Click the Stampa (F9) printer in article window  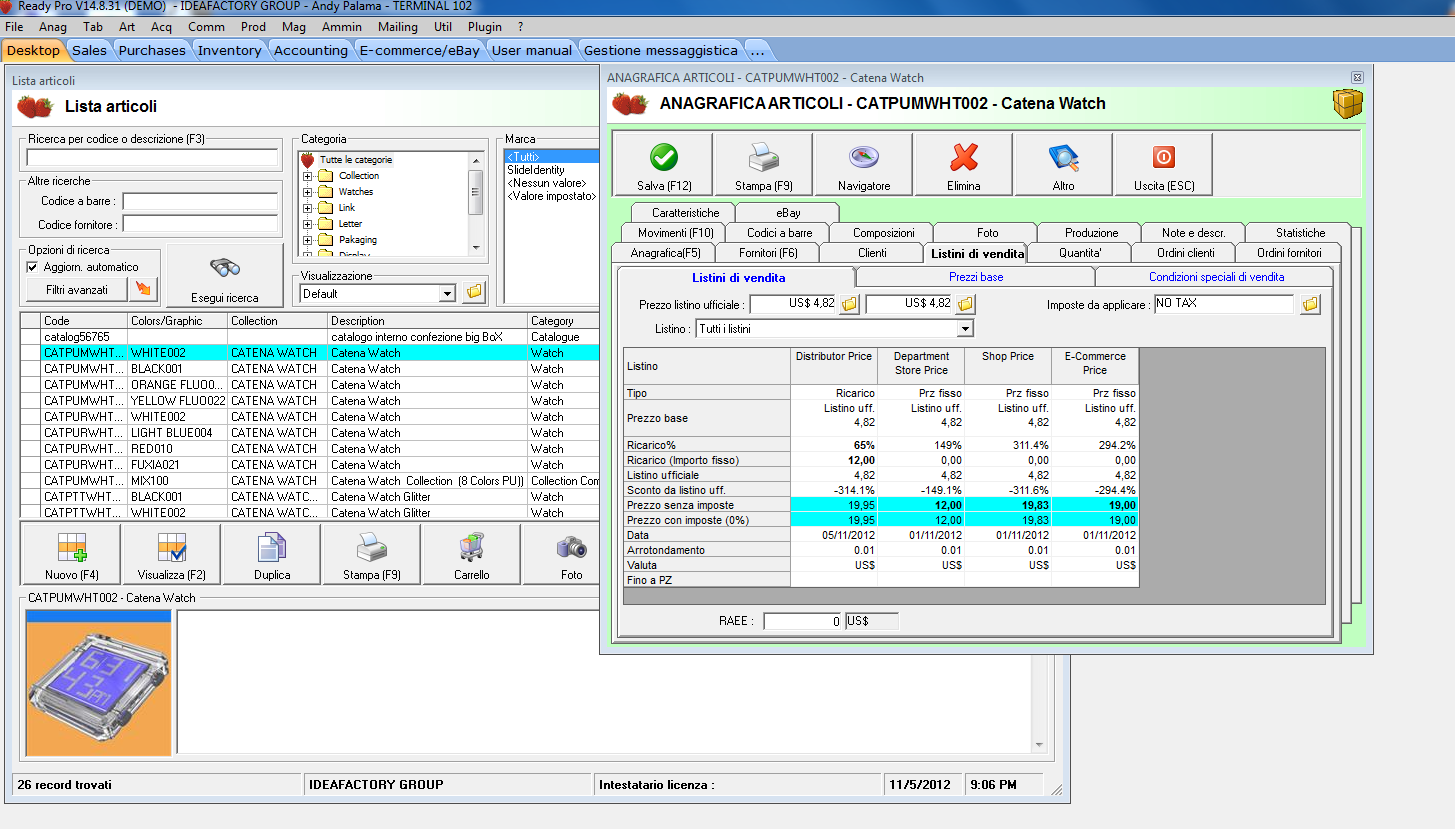tap(763, 158)
